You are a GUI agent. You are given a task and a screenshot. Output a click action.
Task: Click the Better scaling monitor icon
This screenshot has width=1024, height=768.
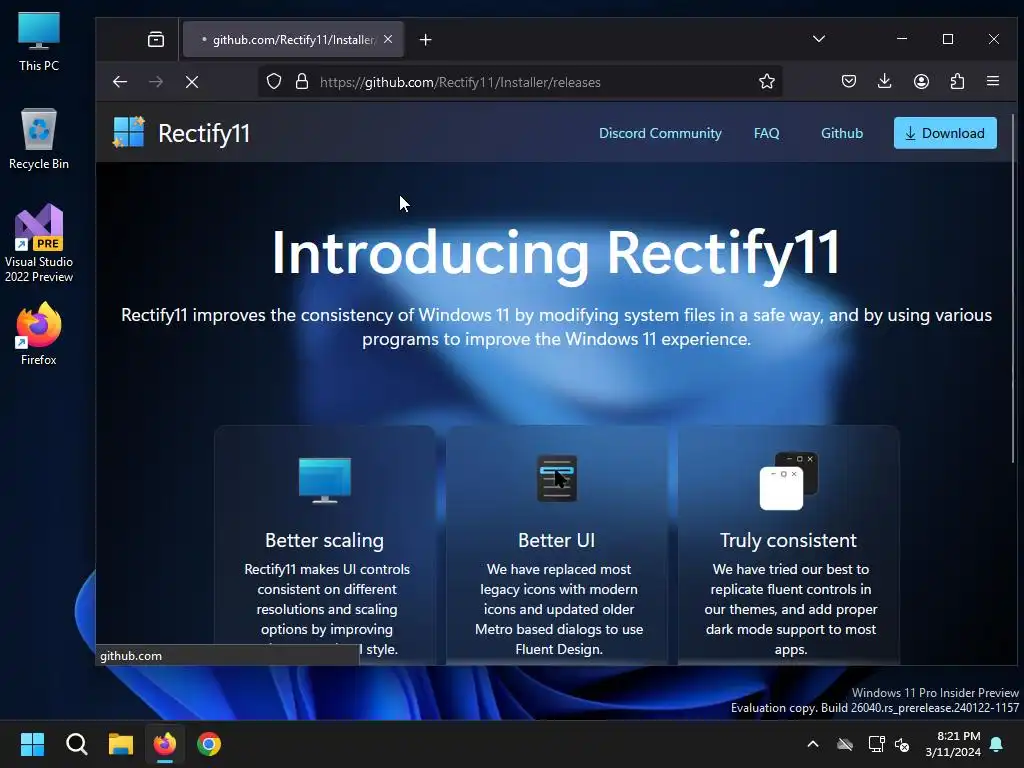(325, 480)
